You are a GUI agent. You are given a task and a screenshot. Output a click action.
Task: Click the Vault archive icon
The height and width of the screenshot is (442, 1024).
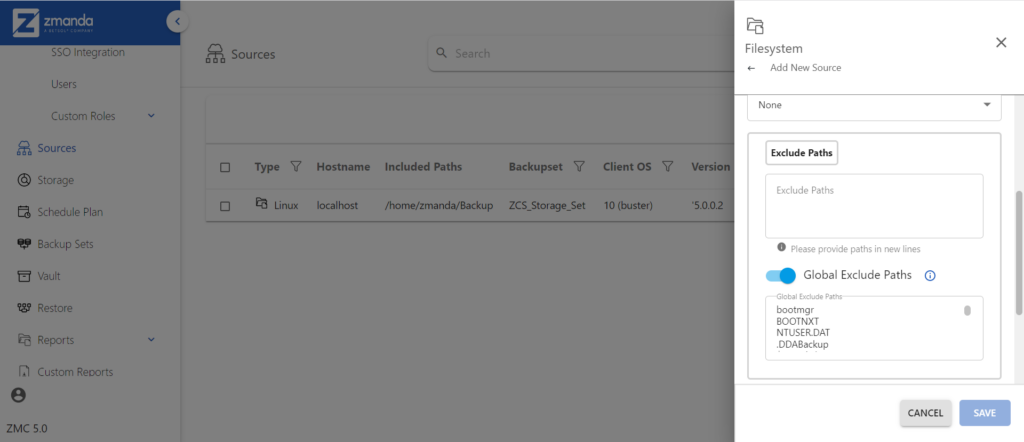click(24, 276)
